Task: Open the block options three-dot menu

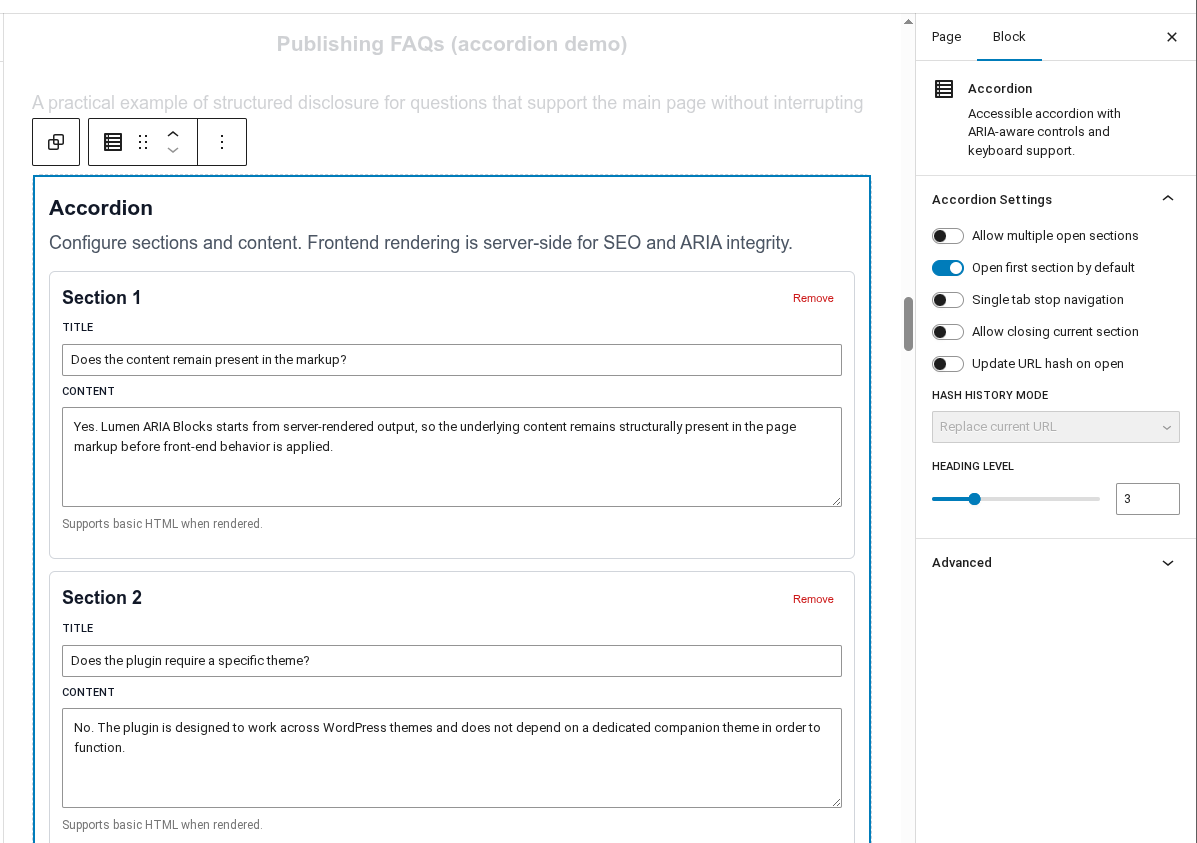Action: (222, 141)
